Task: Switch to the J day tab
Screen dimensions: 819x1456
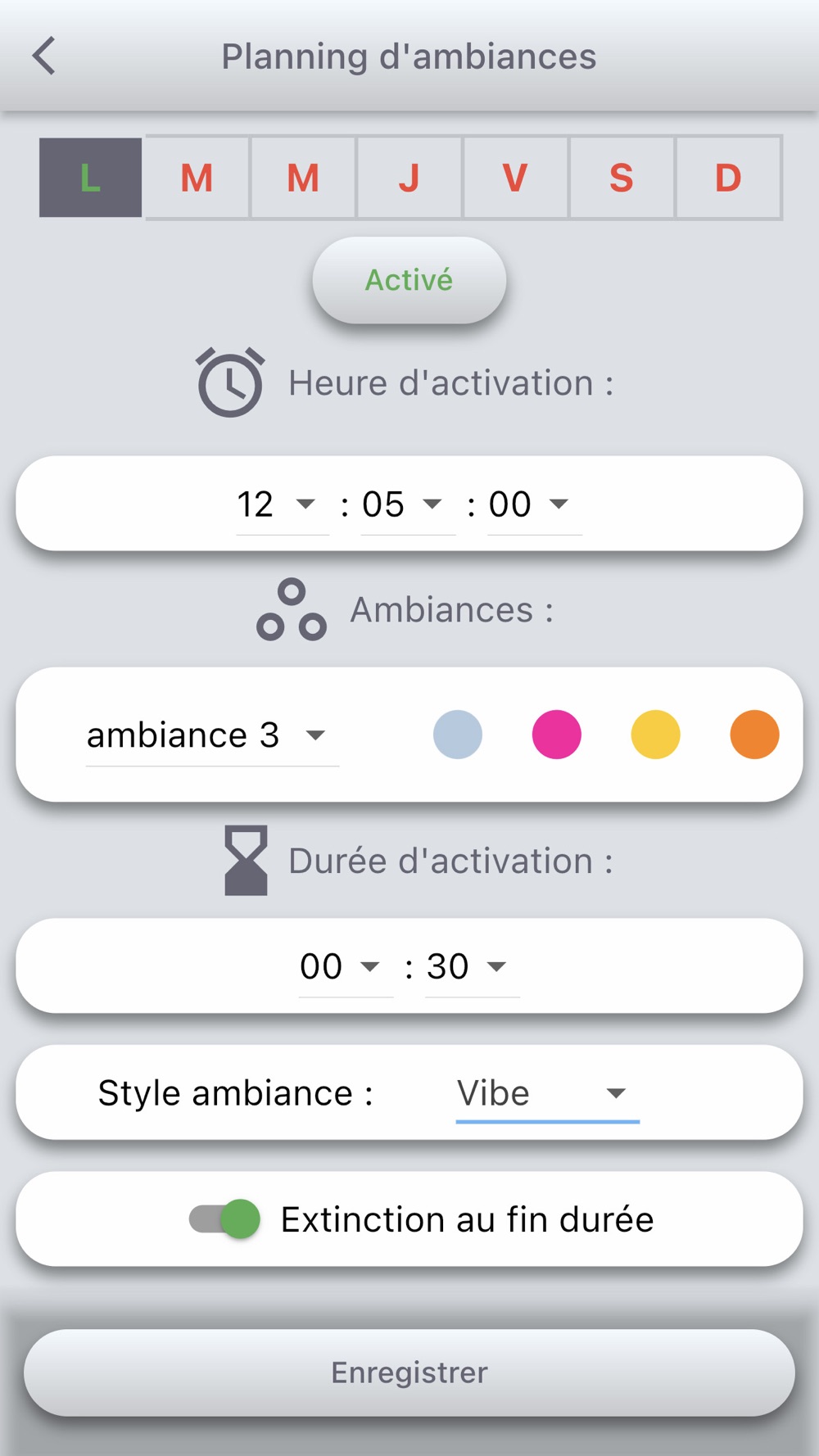Action: click(x=409, y=178)
